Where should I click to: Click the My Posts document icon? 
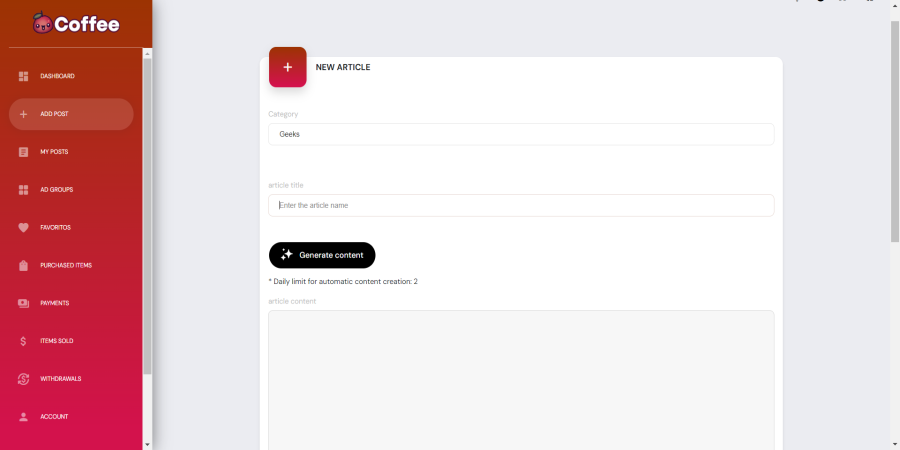click(24, 152)
